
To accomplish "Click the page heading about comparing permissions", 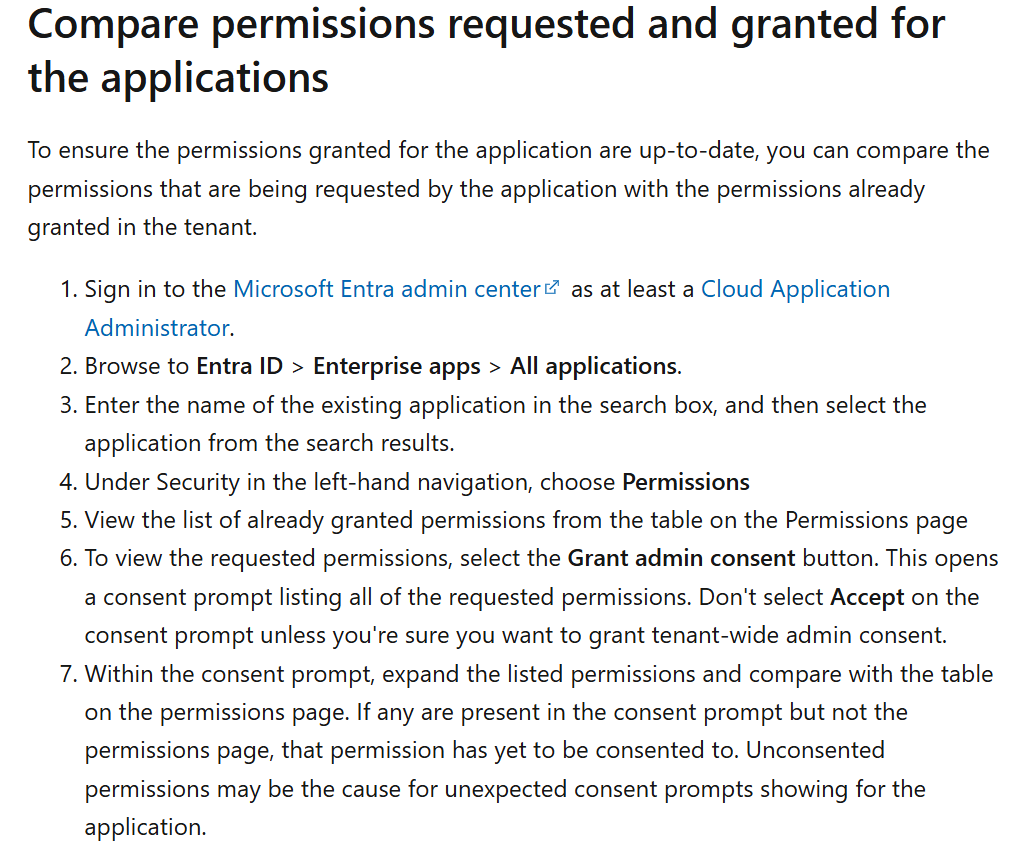I will [486, 50].
